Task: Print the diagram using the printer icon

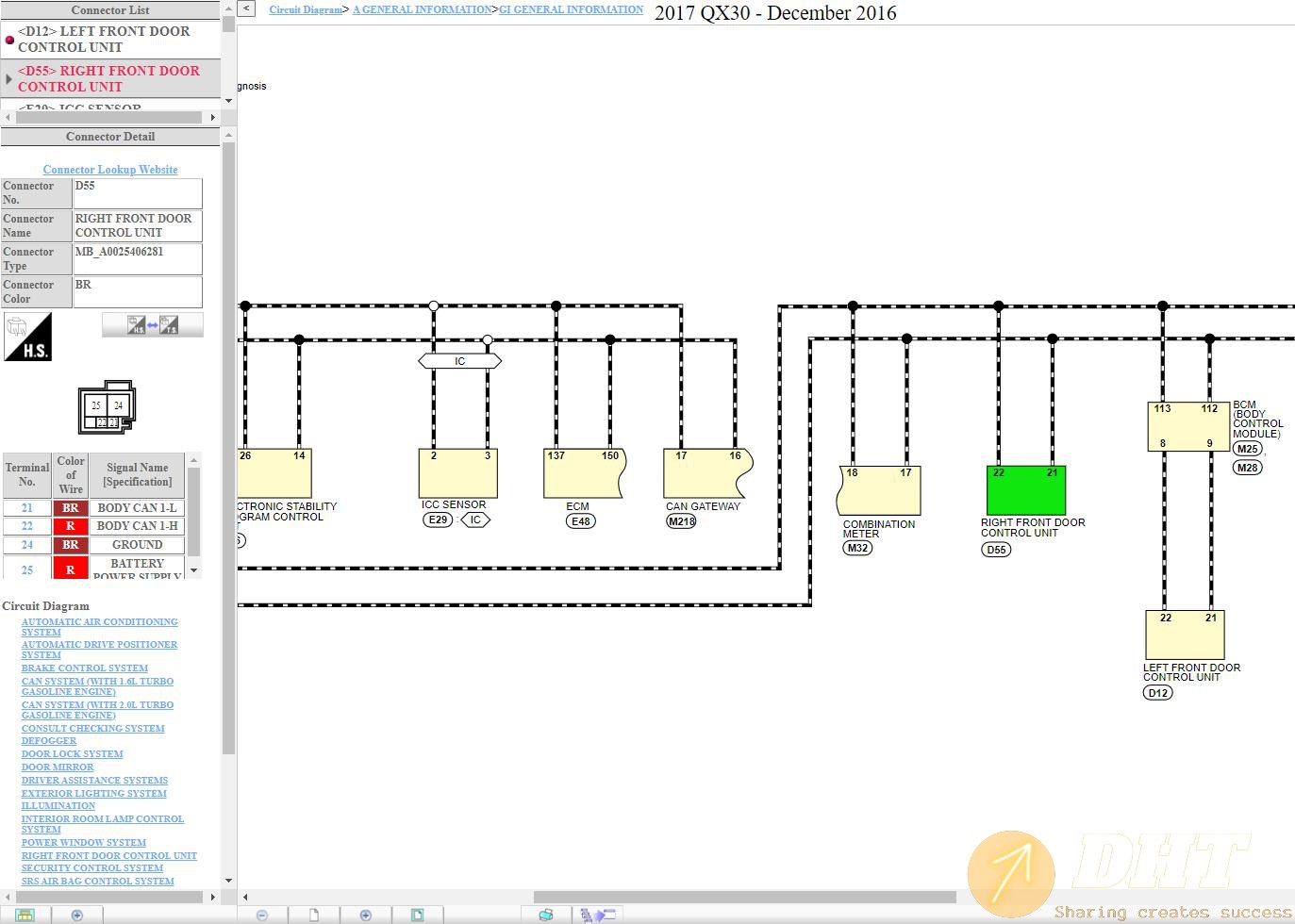Action: pos(546,916)
